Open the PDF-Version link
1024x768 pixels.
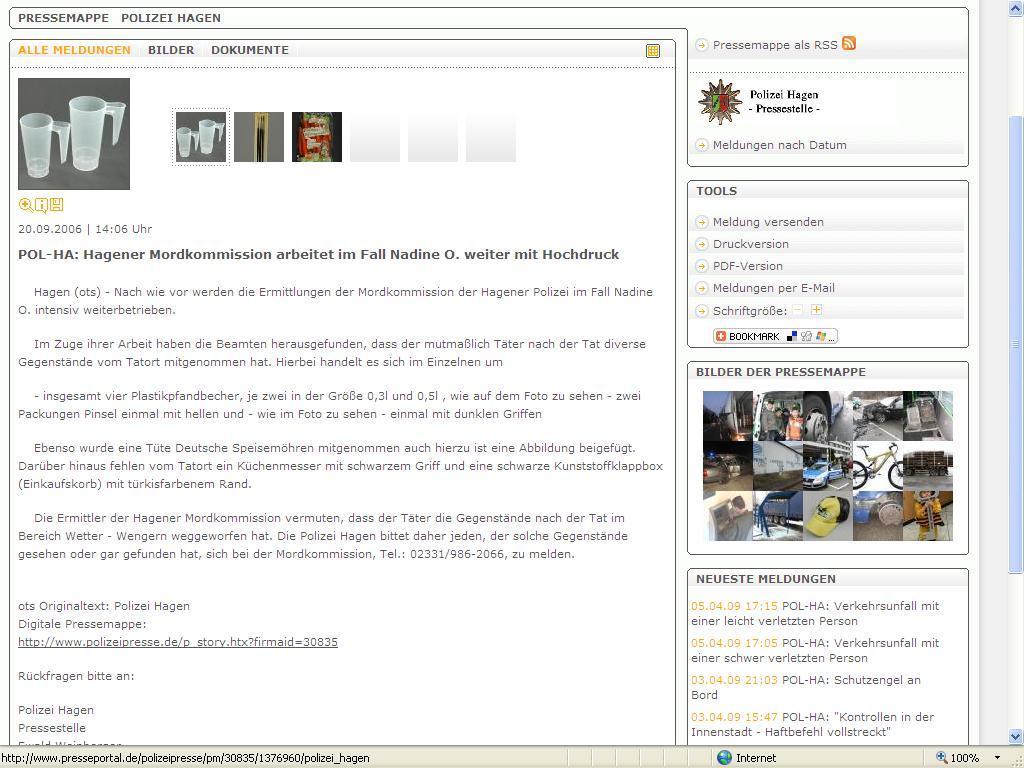click(x=748, y=266)
